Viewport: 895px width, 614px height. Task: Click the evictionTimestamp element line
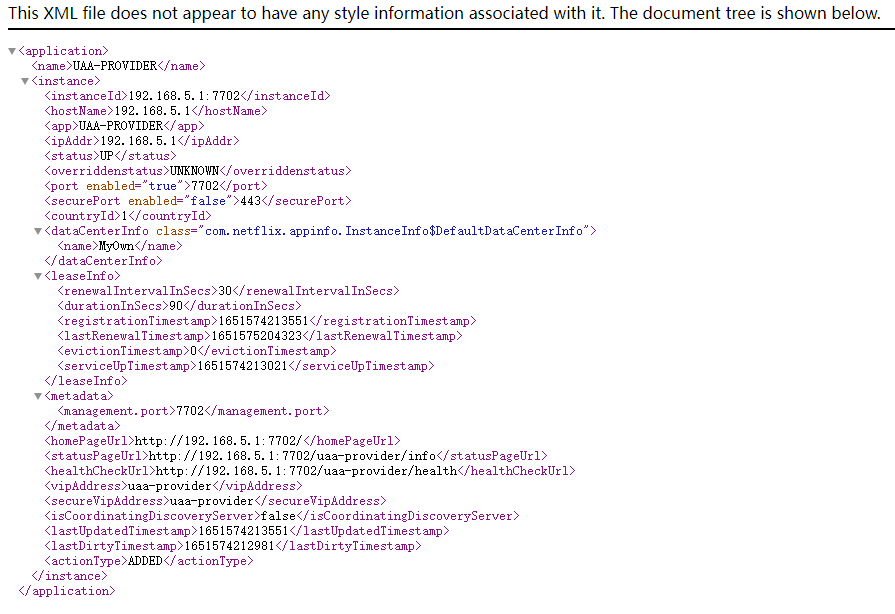point(197,351)
